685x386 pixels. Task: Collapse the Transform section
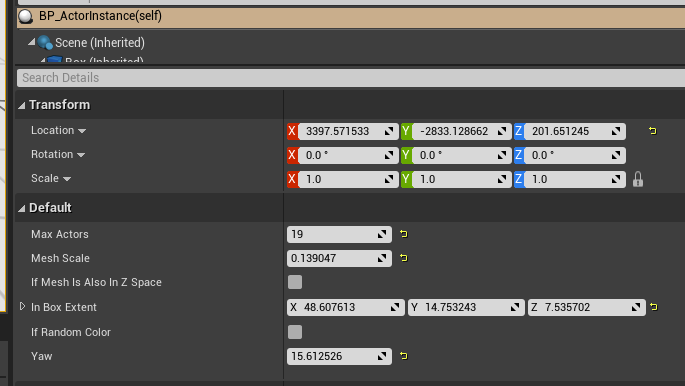tap(21, 105)
